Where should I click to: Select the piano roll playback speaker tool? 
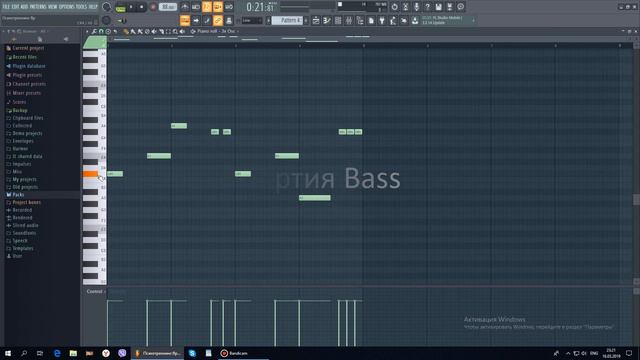(x=182, y=31)
